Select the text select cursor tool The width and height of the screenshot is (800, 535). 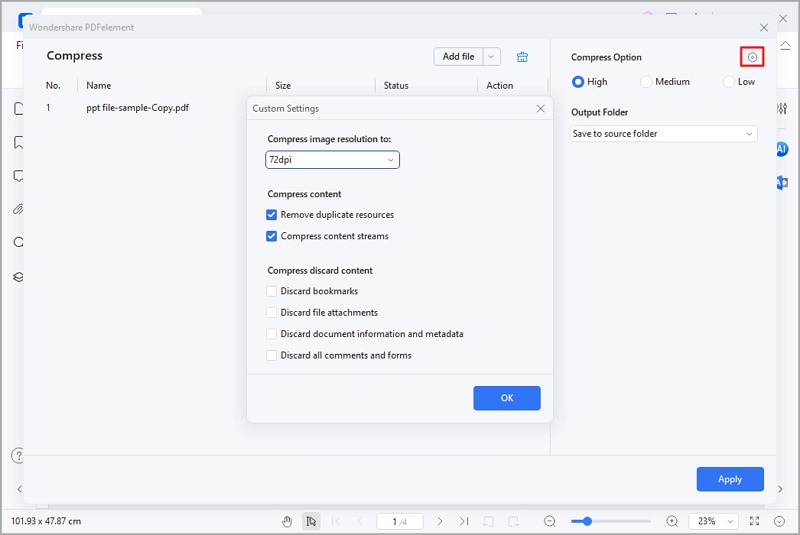(x=311, y=521)
